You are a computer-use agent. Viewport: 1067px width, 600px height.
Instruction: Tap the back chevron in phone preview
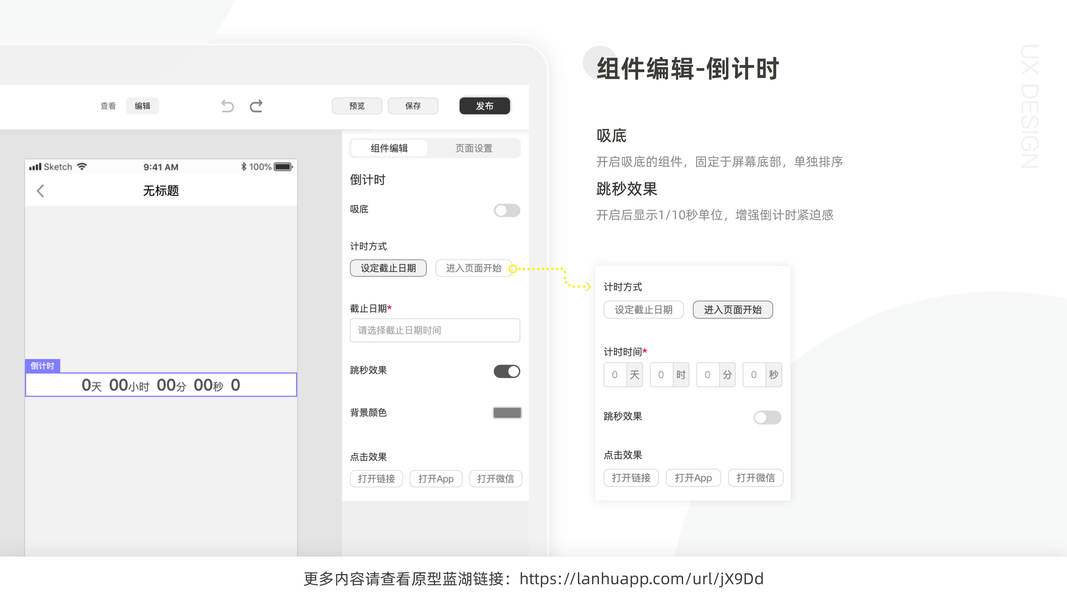(40, 191)
